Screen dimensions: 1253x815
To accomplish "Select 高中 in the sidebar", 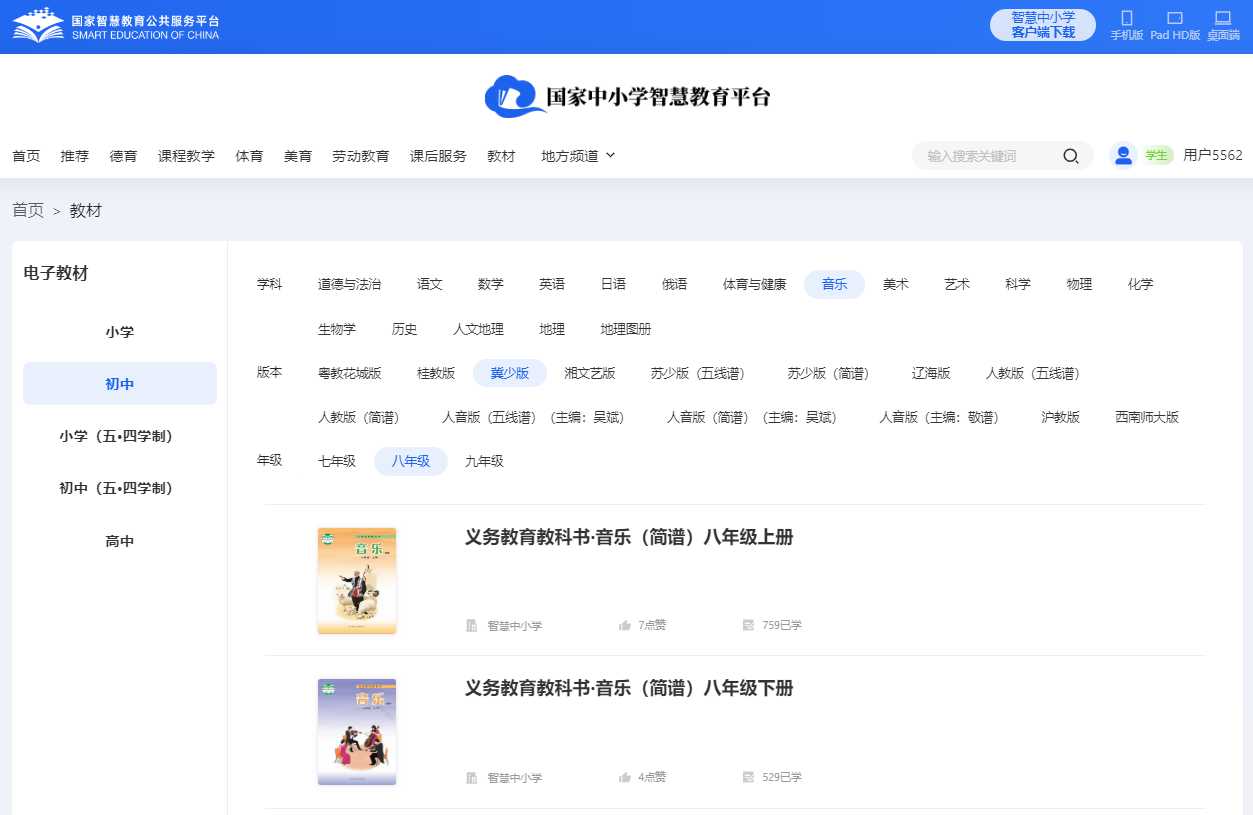I will 120,541.
